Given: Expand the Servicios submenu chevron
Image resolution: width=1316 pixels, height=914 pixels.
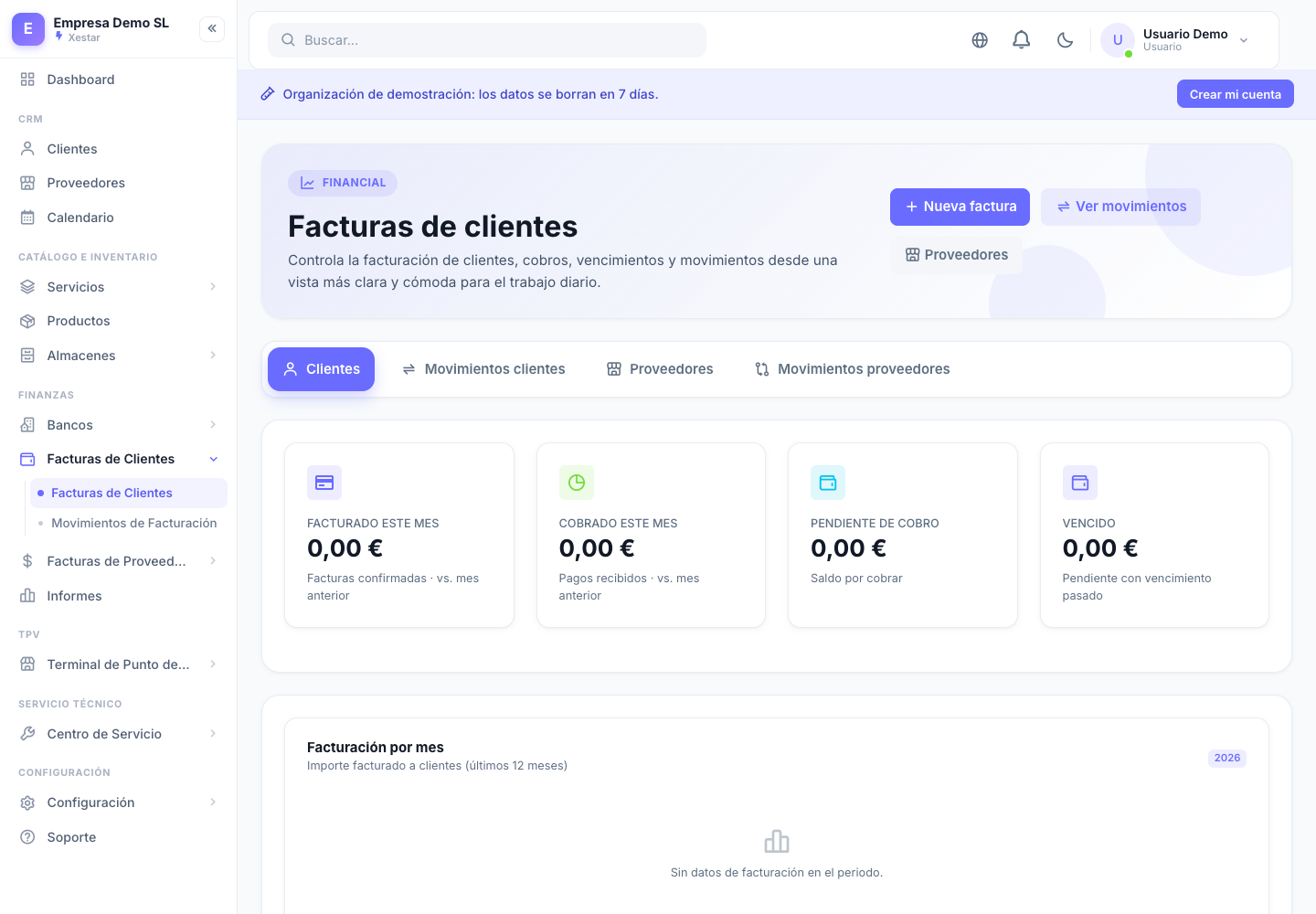Looking at the screenshot, I should (213, 287).
